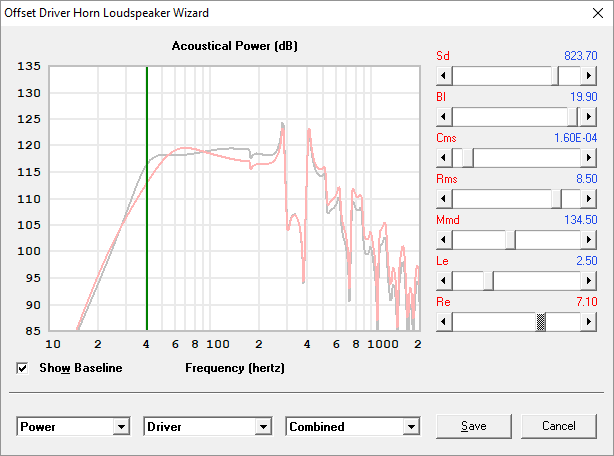The image size is (614, 456).
Task: Click the Acoustical Power (dB) chart title
Action: (x=235, y=46)
